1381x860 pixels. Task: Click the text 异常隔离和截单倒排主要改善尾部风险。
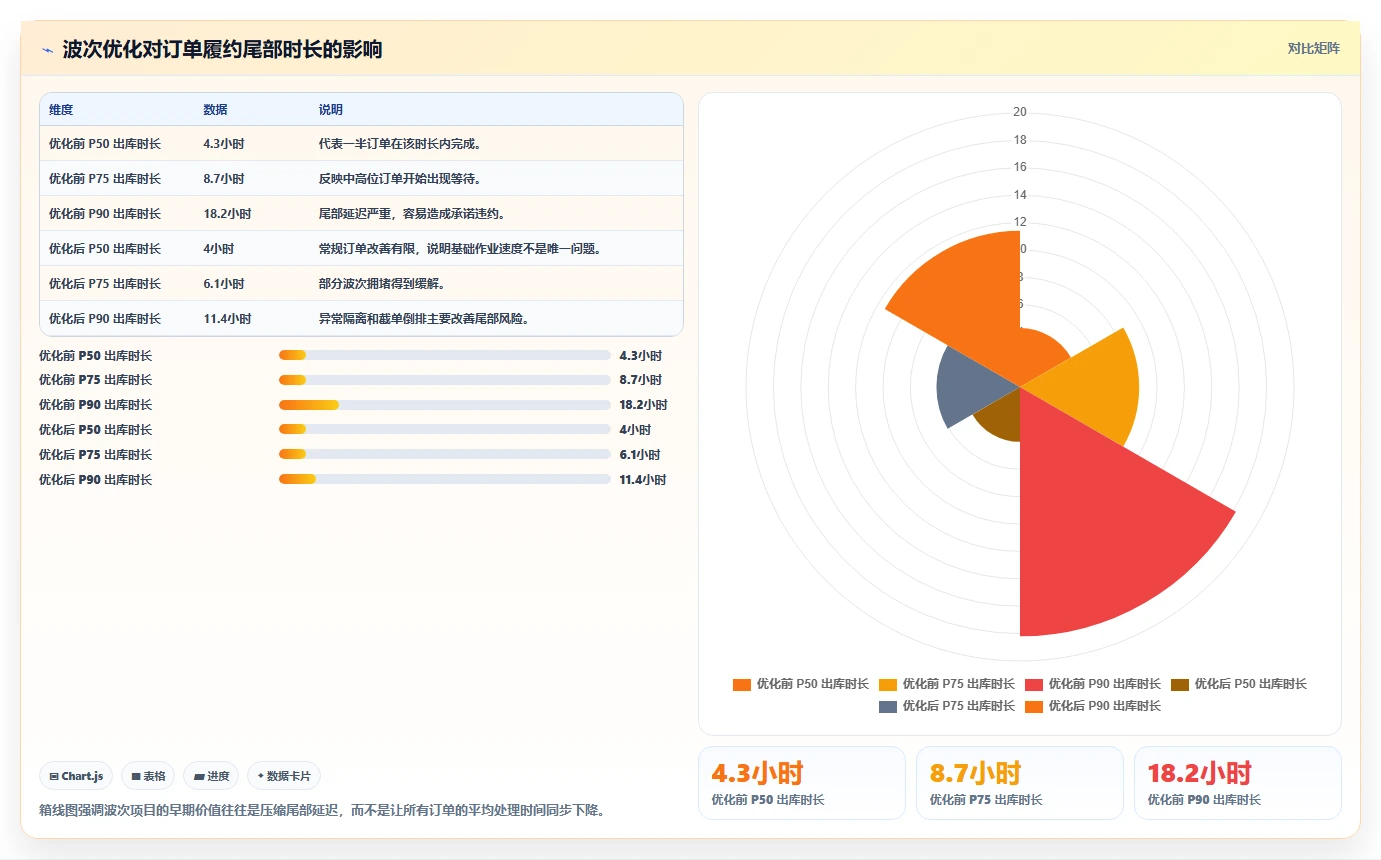[x=424, y=319]
